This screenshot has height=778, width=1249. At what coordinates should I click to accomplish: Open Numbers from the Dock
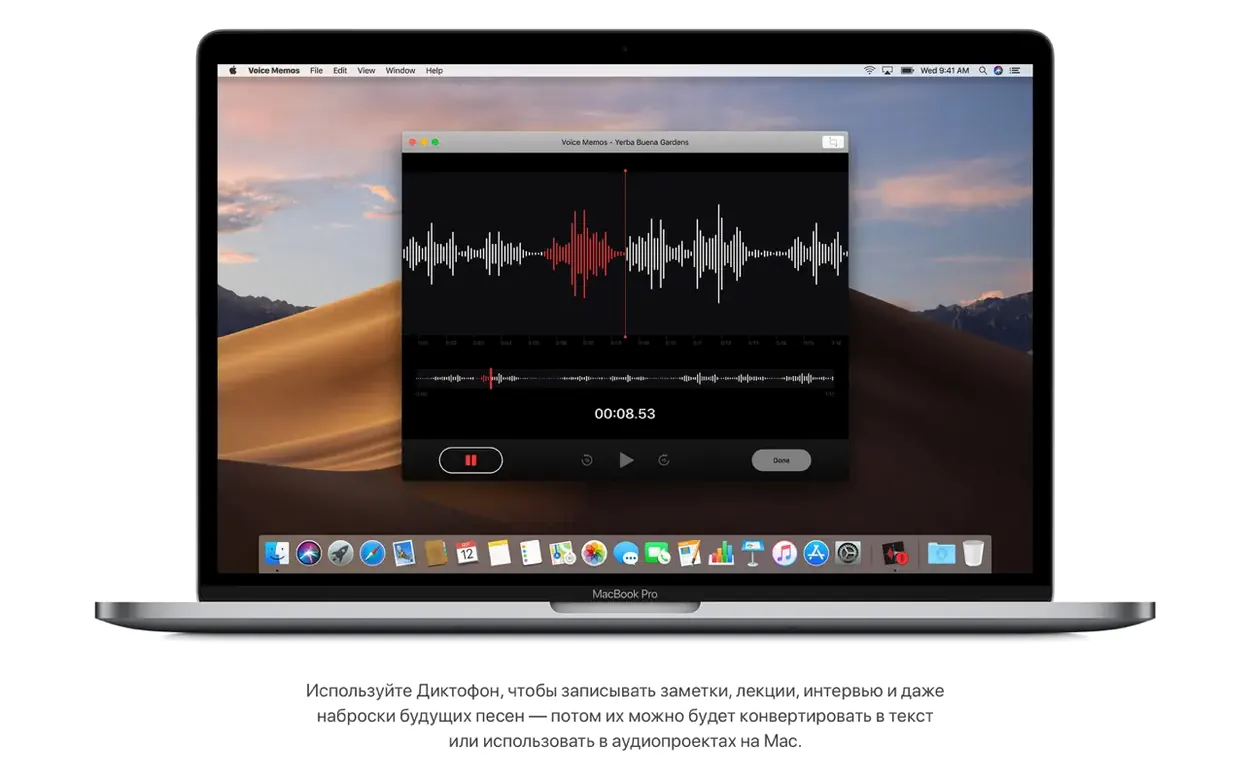click(x=721, y=553)
